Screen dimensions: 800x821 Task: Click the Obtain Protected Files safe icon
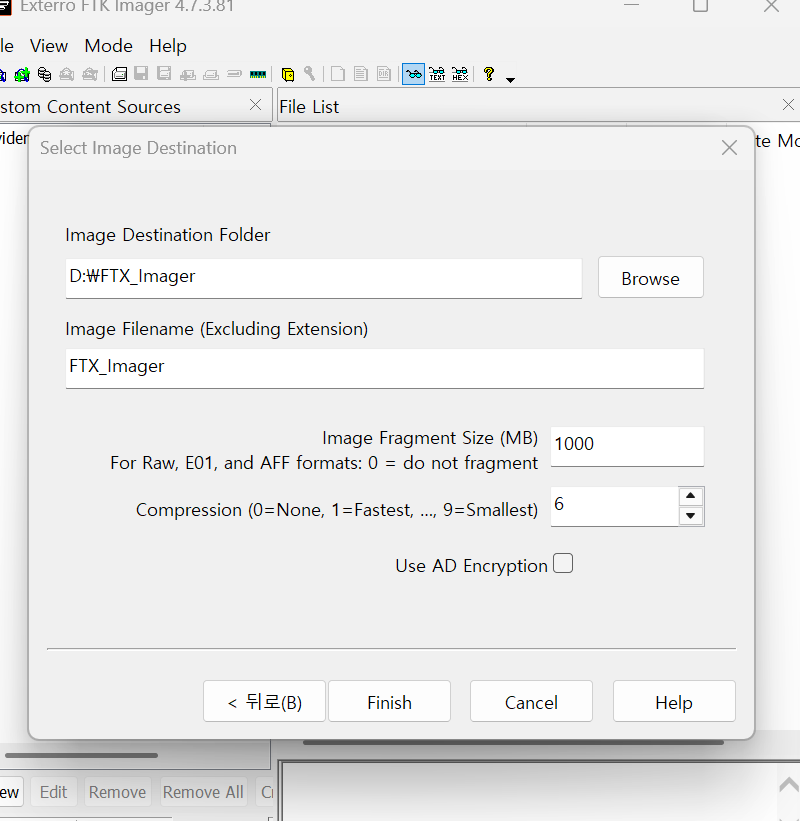pyautogui.click(x=287, y=74)
